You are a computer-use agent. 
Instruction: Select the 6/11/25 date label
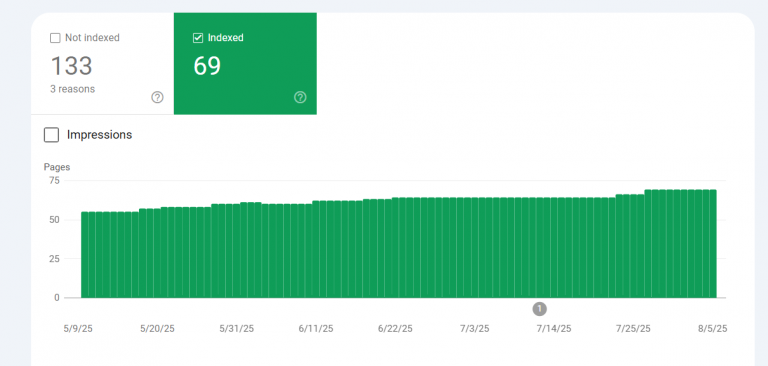[316, 329]
